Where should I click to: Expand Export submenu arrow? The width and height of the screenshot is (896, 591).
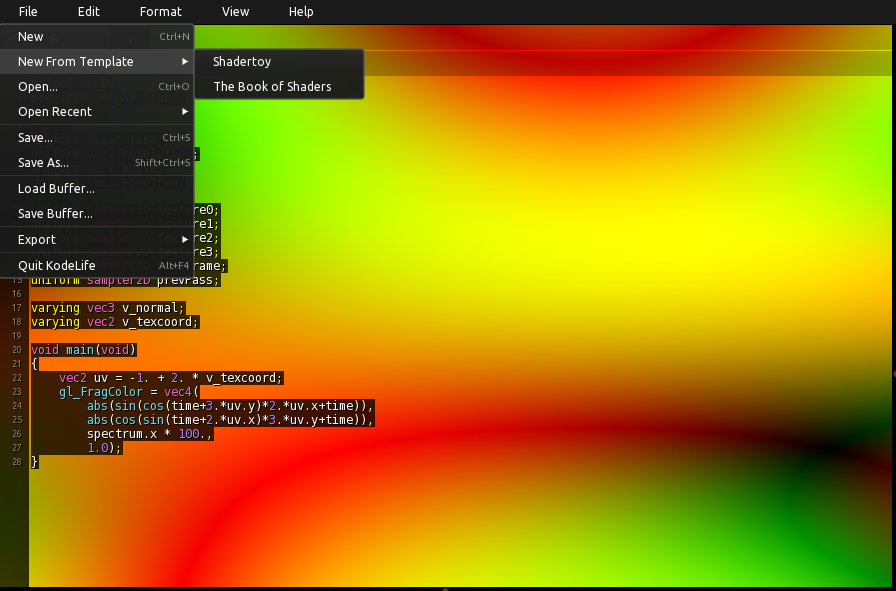[x=185, y=239]
